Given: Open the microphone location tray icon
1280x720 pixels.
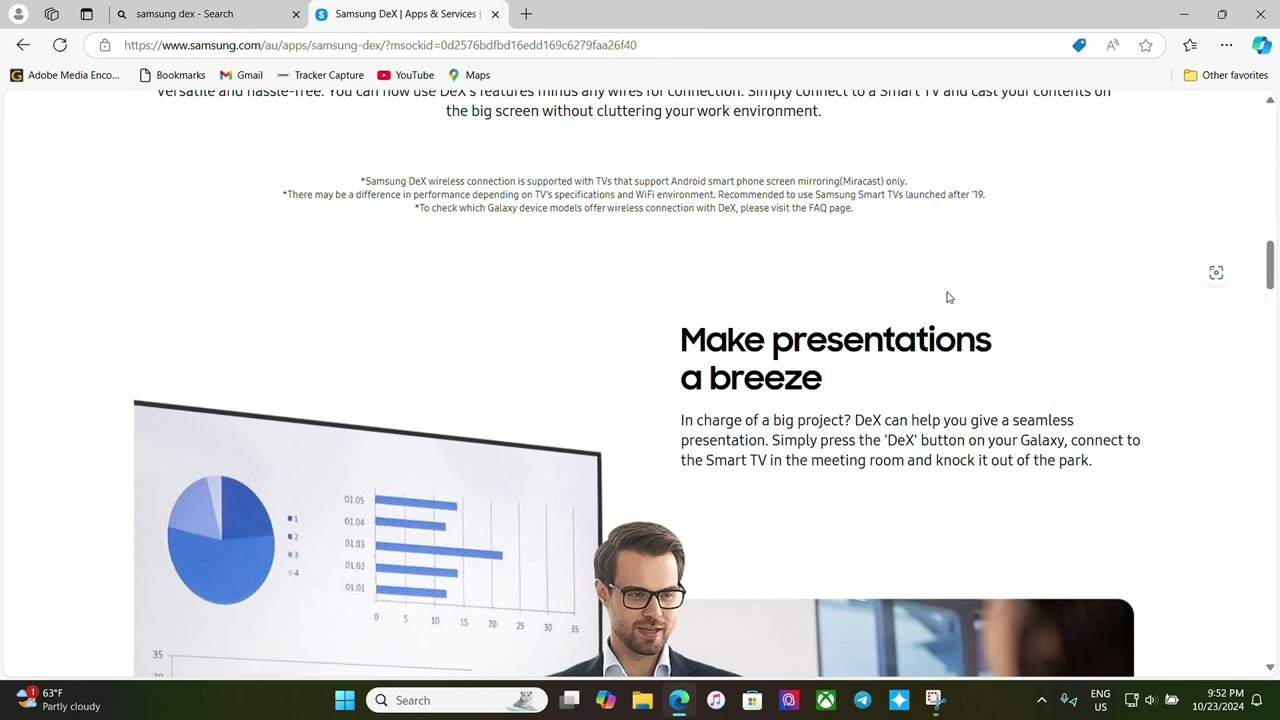Looking at the screenshot, I should pos(1068,700).
